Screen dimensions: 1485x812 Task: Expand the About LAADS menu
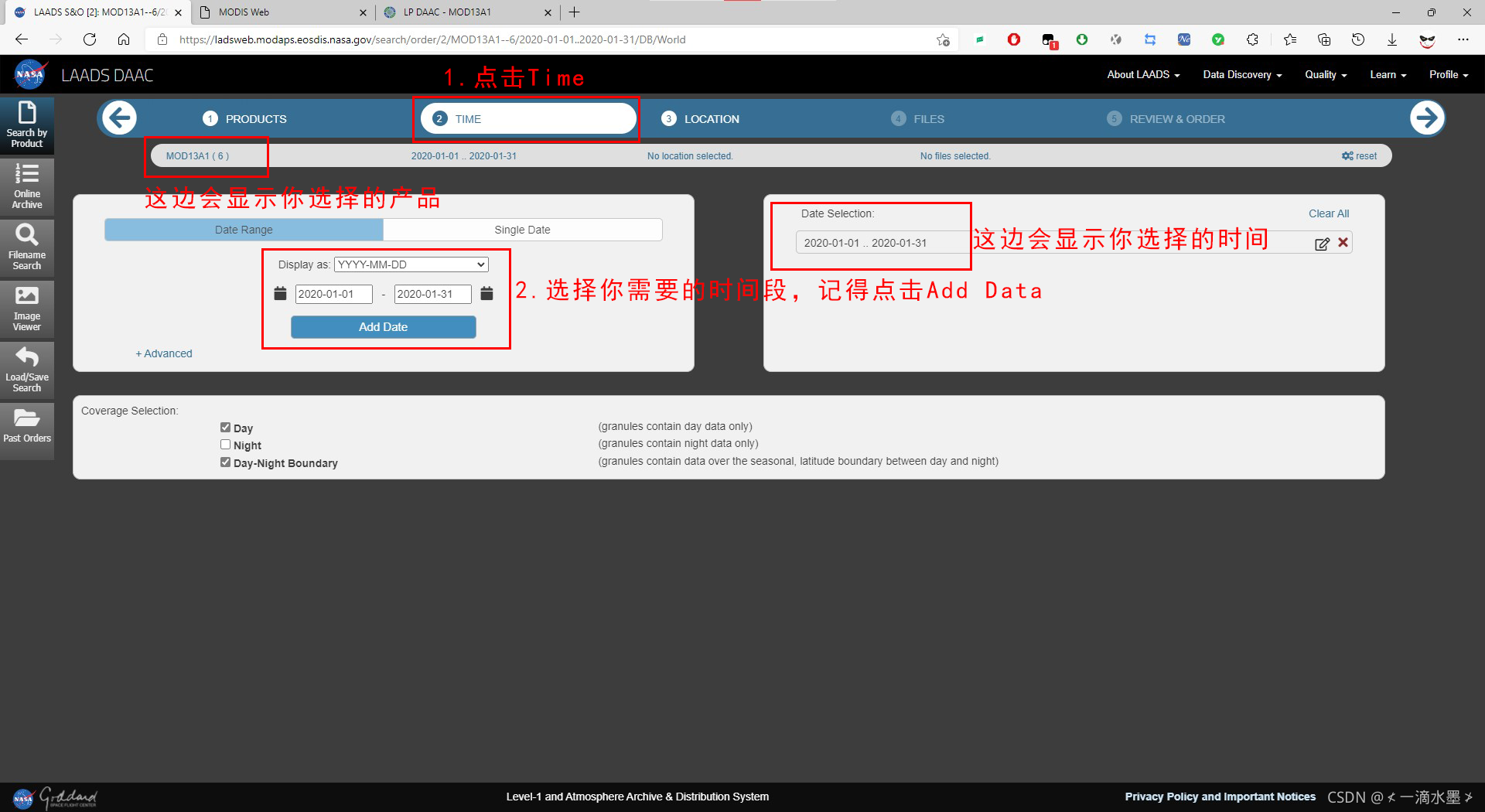[x=1143, y=75]
